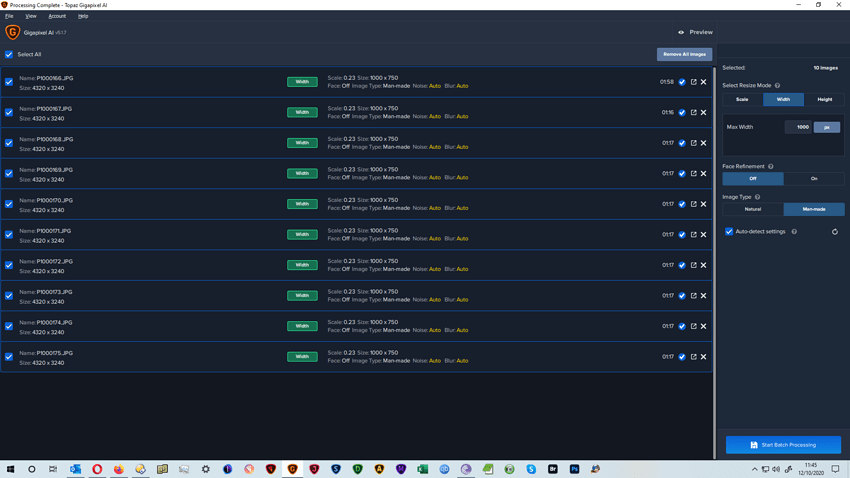Disable Auto-detect settings checkbox
This screenshot has width=850, height=478.
tap(729, 232)
